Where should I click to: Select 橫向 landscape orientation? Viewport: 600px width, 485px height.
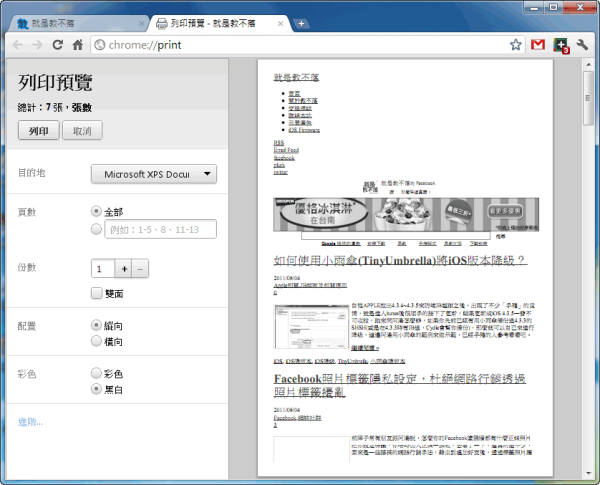[96, 341]
